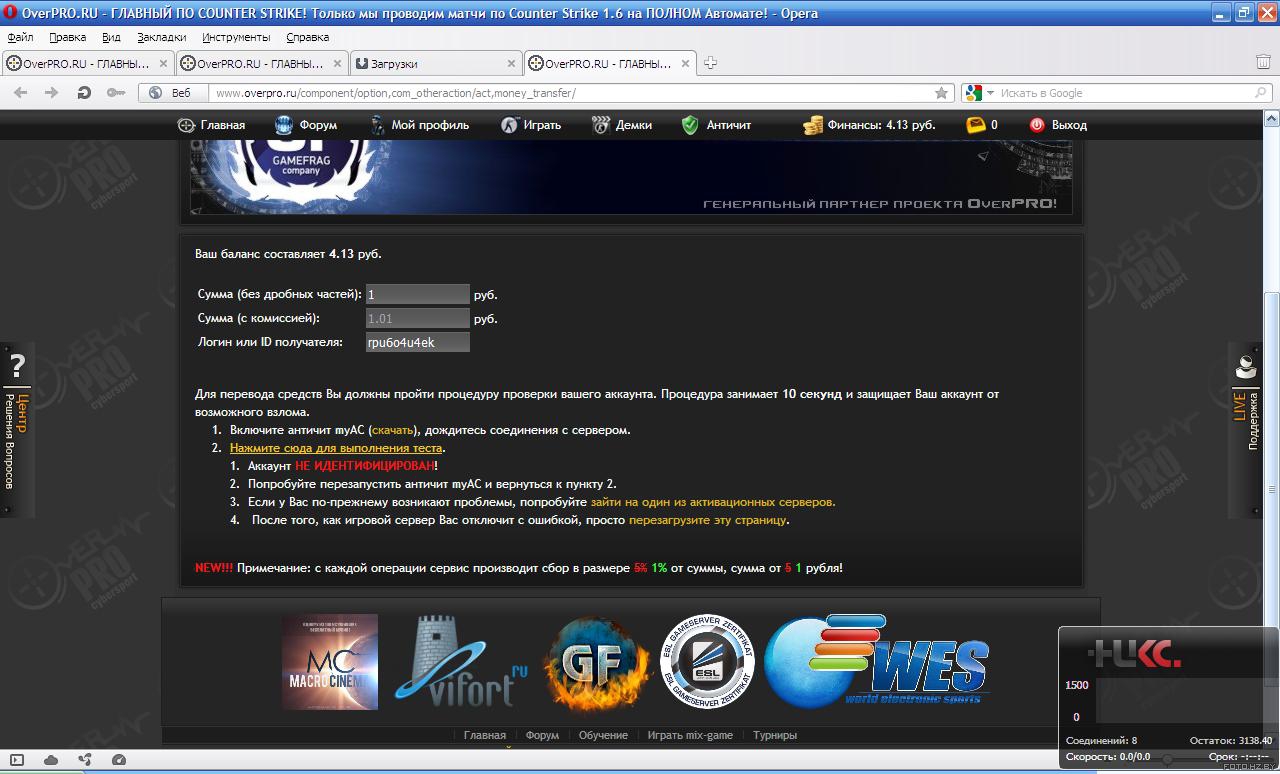Click the Мой профиль soldier icon
Screen dimensions: 1280x774
[377, 125]
